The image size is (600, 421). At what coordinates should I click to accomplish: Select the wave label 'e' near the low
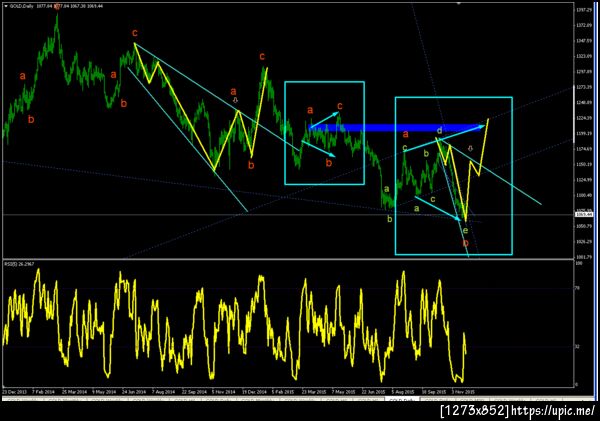(x=465, y=230)
